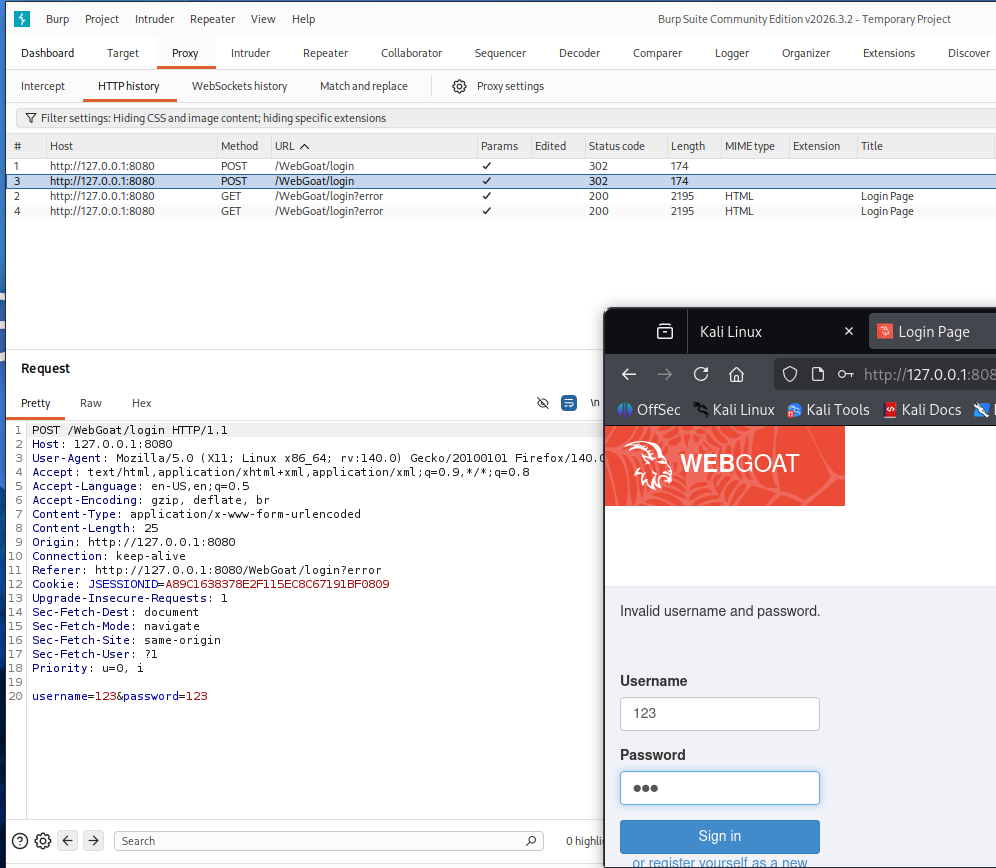Click Firefox forward arrow button
Screen dimensions: 996x868
pos(665,374)
